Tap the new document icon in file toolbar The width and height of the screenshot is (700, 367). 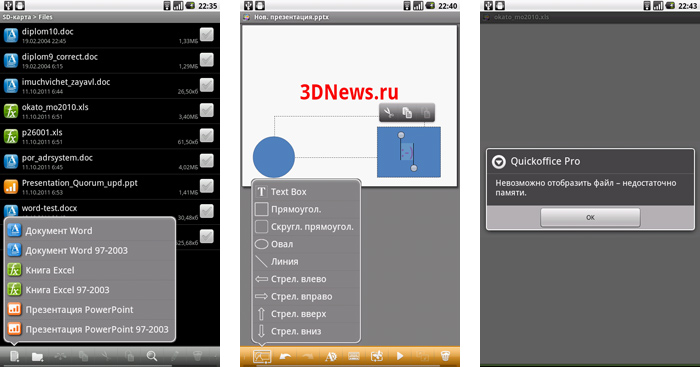pos(14,356)
